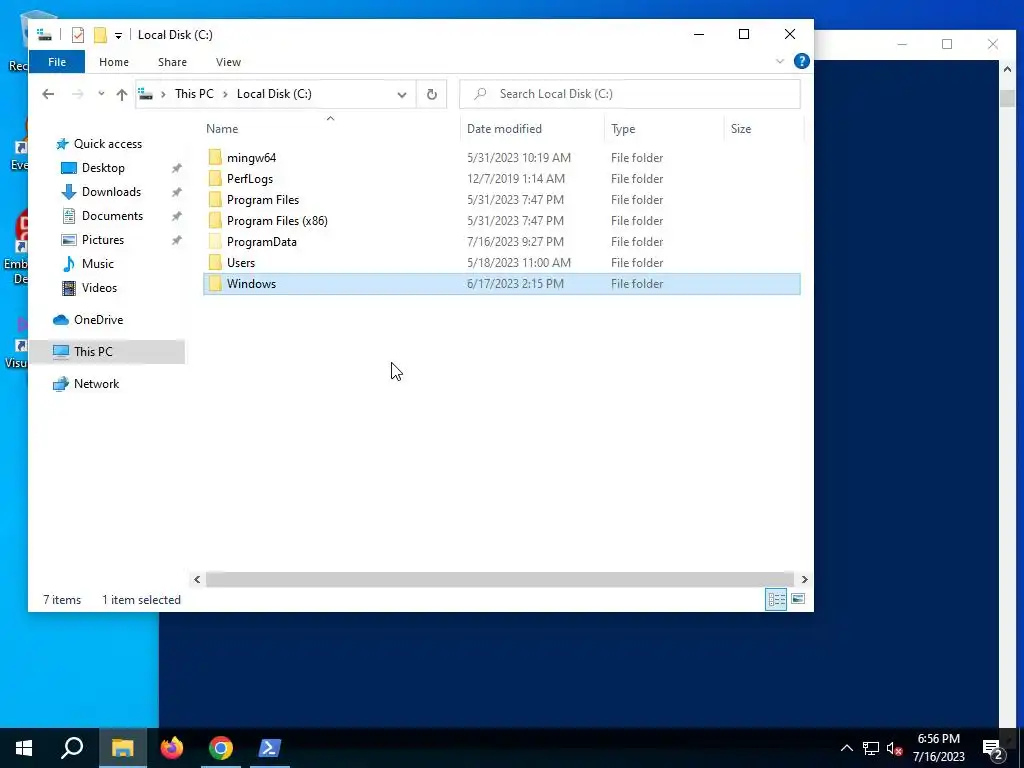Click the muted volume tray icon

tap(894, 748)
